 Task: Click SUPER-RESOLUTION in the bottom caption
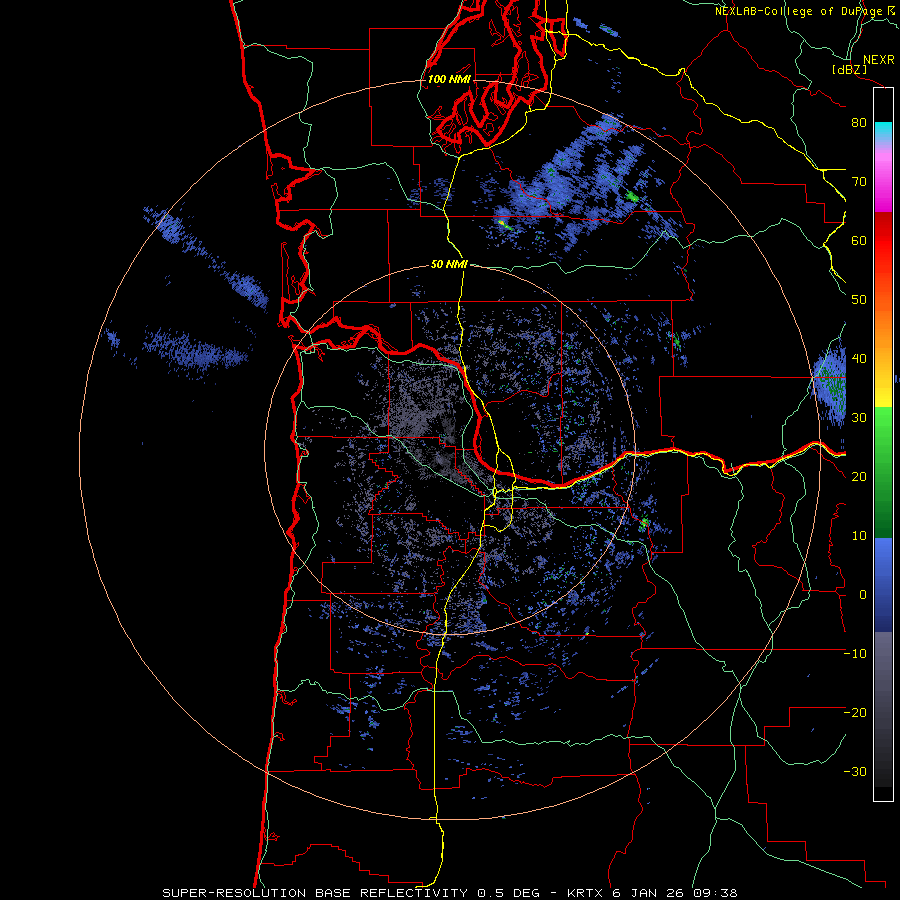coord(234,893)
